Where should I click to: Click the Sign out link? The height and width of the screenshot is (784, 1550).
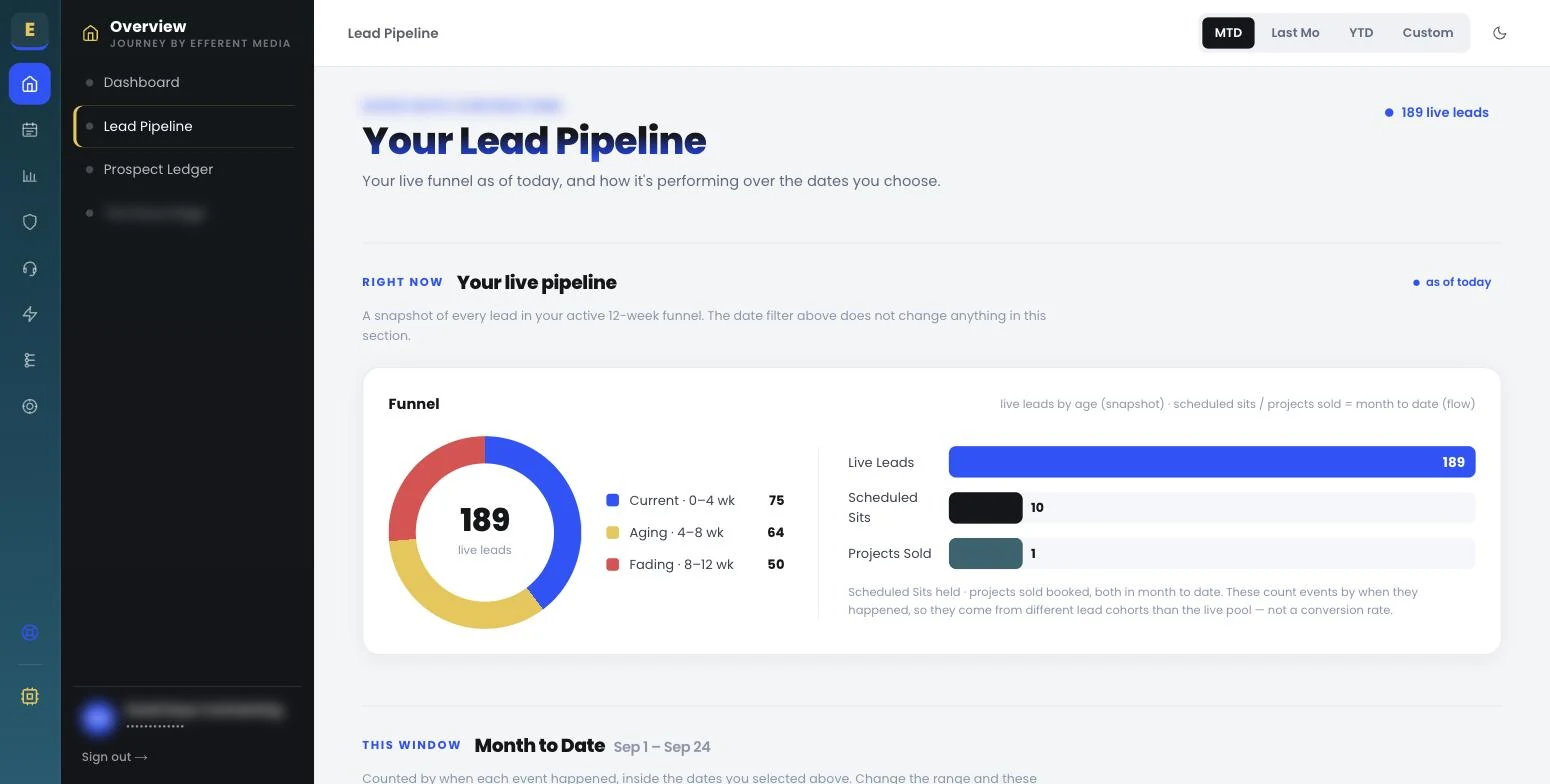click(x=114, y=757)
